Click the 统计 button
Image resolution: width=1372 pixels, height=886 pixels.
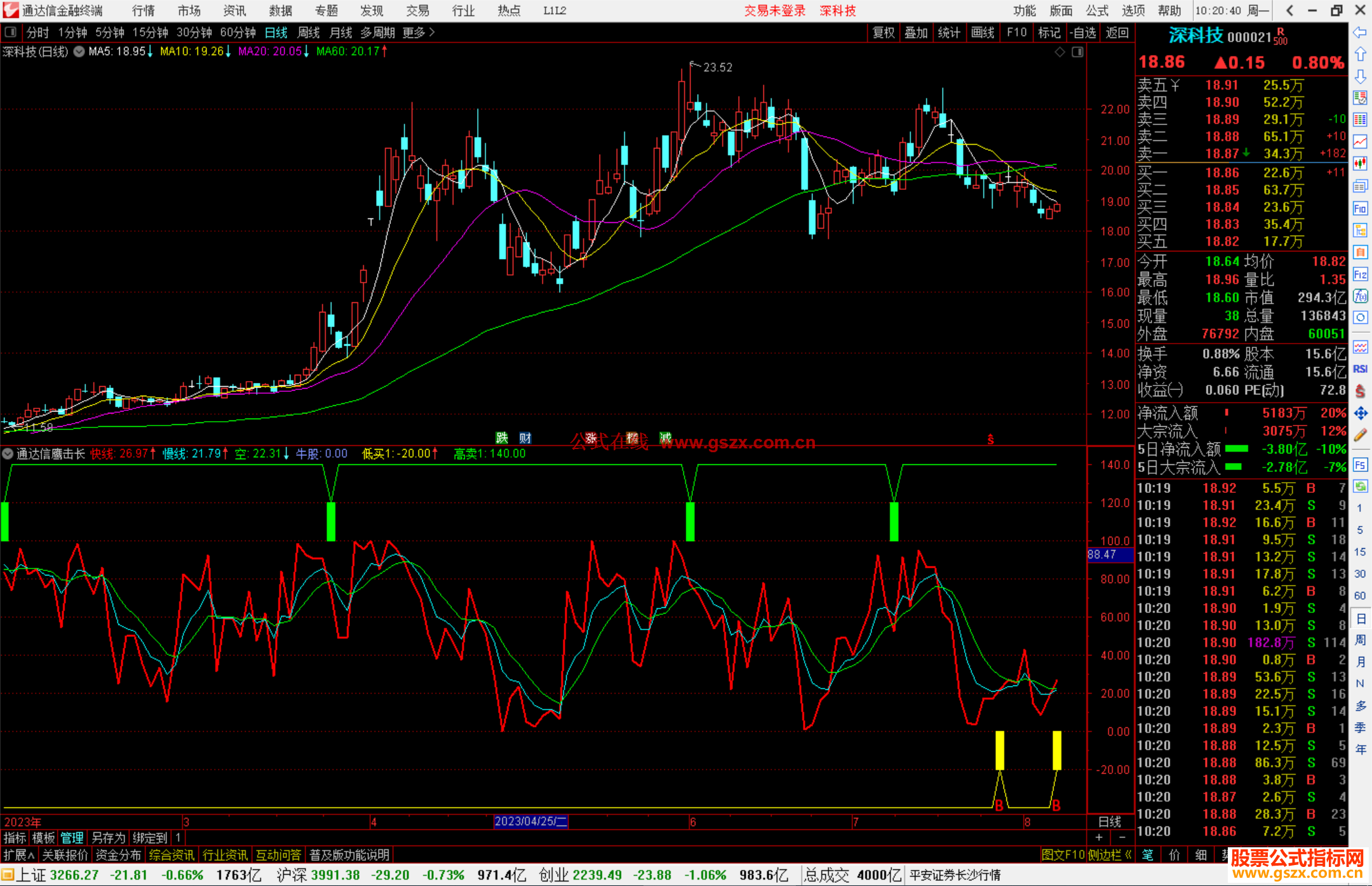coord(949,32)
